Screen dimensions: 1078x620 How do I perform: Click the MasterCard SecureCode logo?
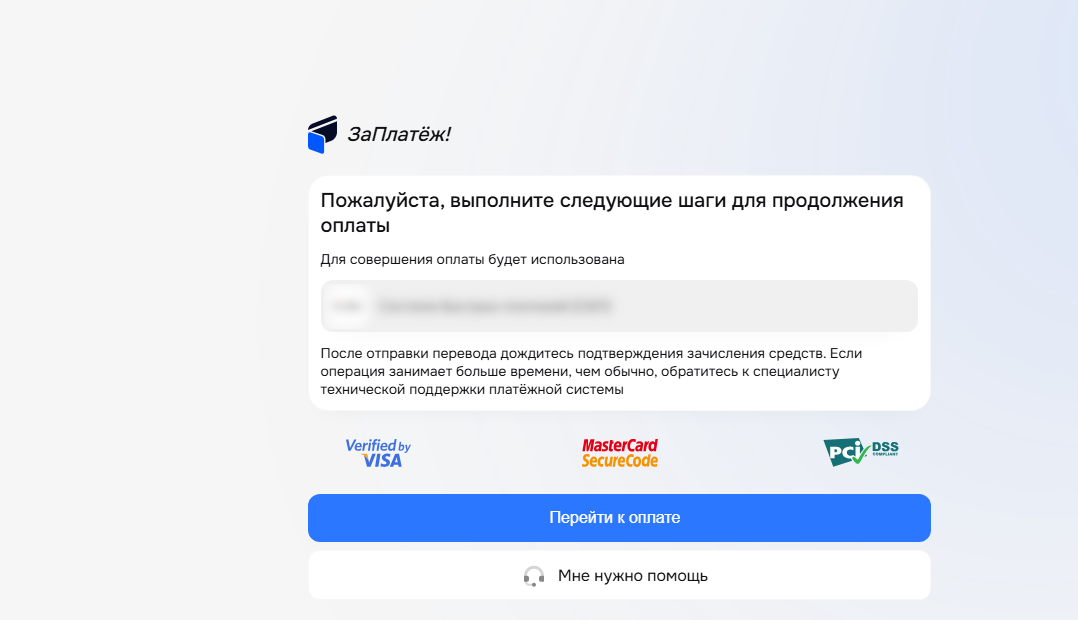(x=620, y=453)
